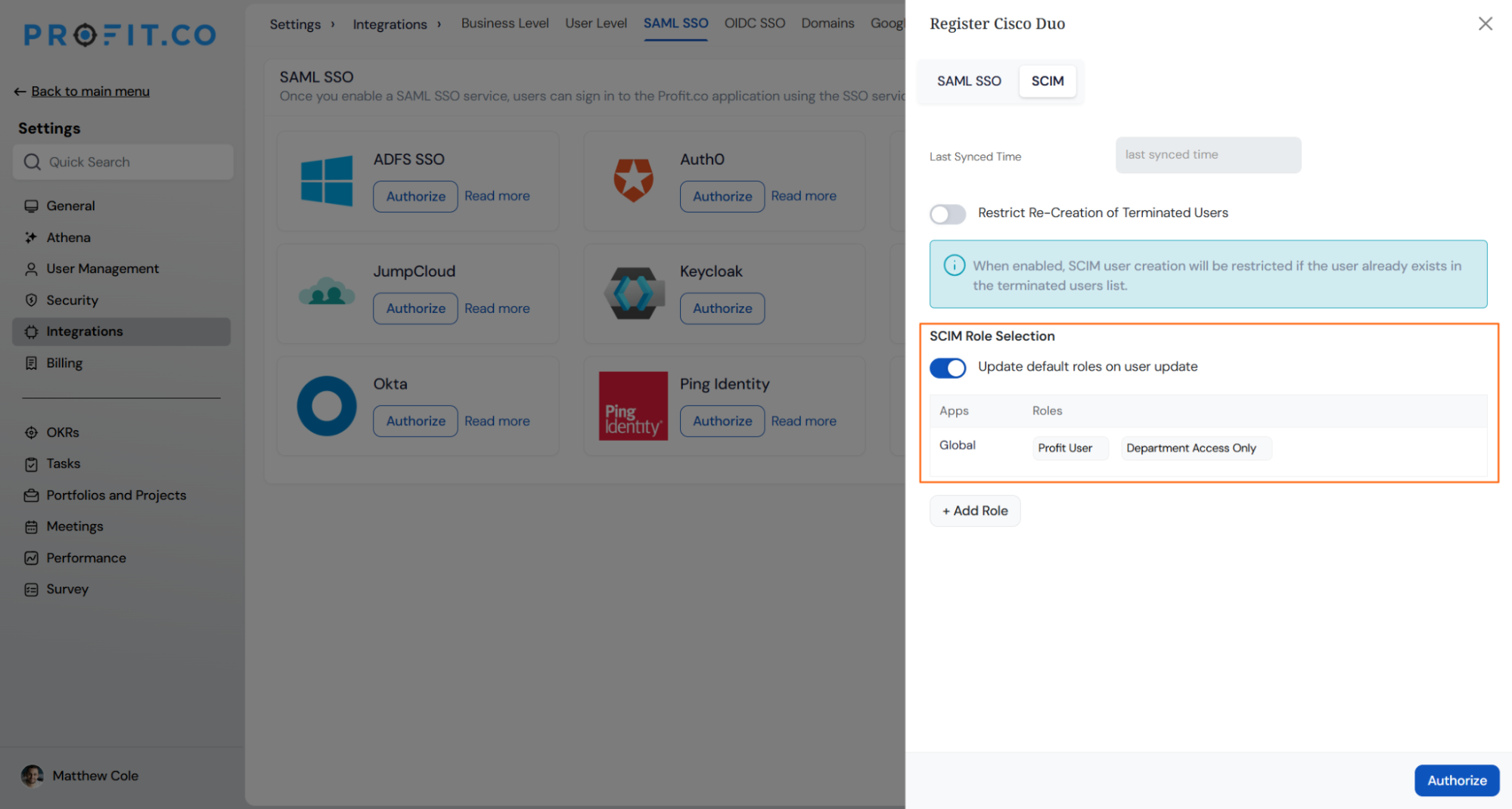The image size is (1512, 809).
Task: Click the Quick Search field
Action: 123,162
